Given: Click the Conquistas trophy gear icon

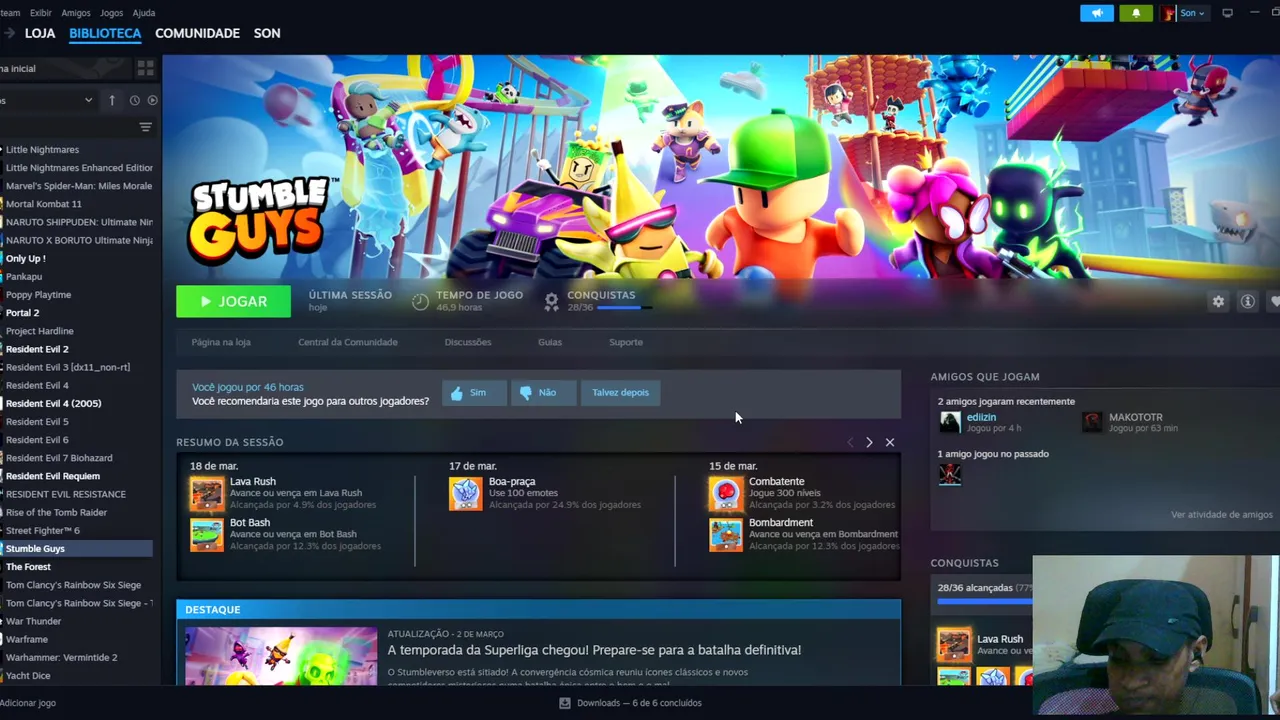Looking at the screenshot, I should point(551,301).
